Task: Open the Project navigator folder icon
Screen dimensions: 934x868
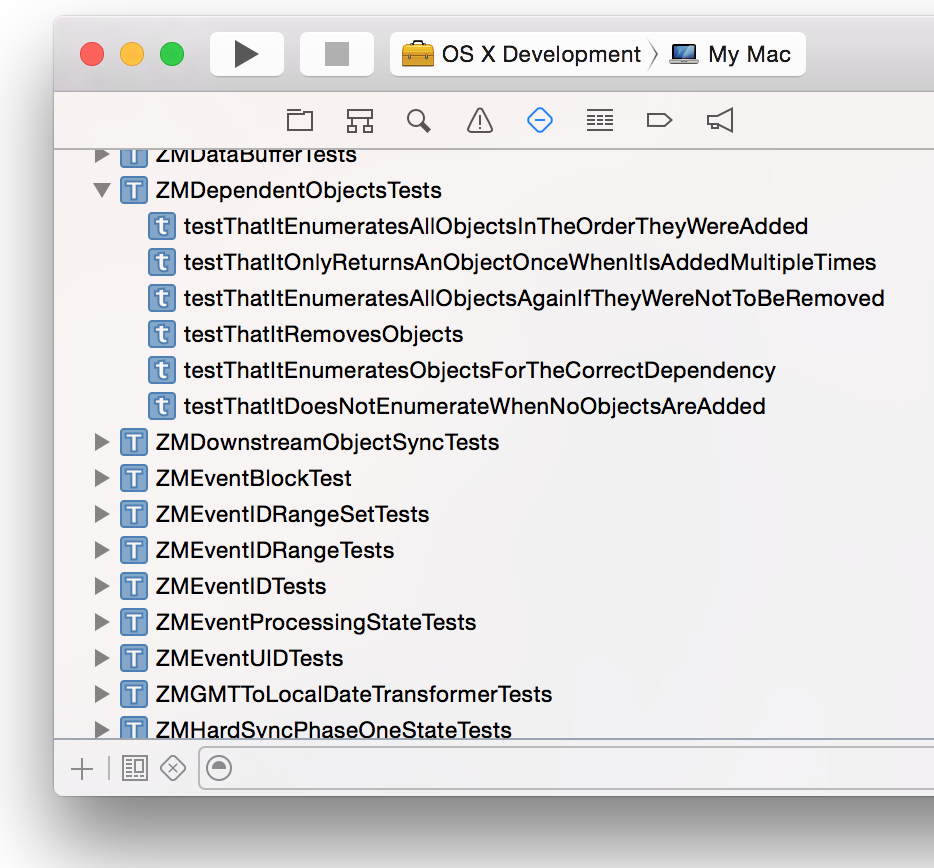Action: tap(300, 121)
